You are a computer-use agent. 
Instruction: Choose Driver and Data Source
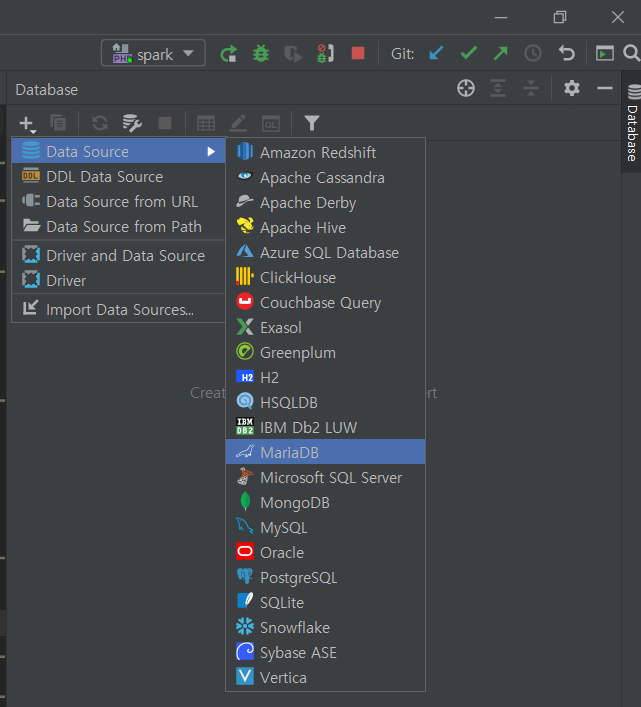click(x=118, y=255)
